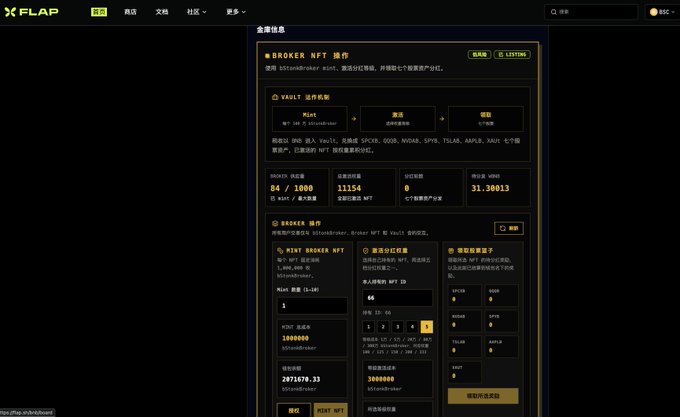Image resolution: width=680 pixels, height=417 pixels.
Task: Click the vault icon beside VAULT heading
Action: tap(275, 97)
